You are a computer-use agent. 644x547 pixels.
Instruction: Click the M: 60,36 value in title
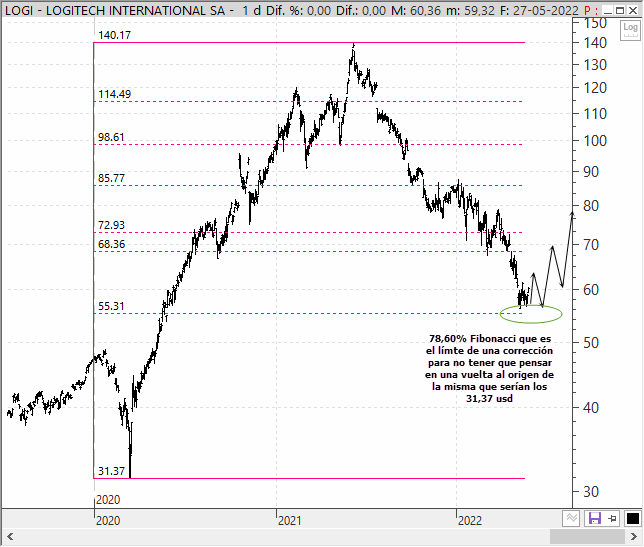pyautogui.click(x=416, y=11)
